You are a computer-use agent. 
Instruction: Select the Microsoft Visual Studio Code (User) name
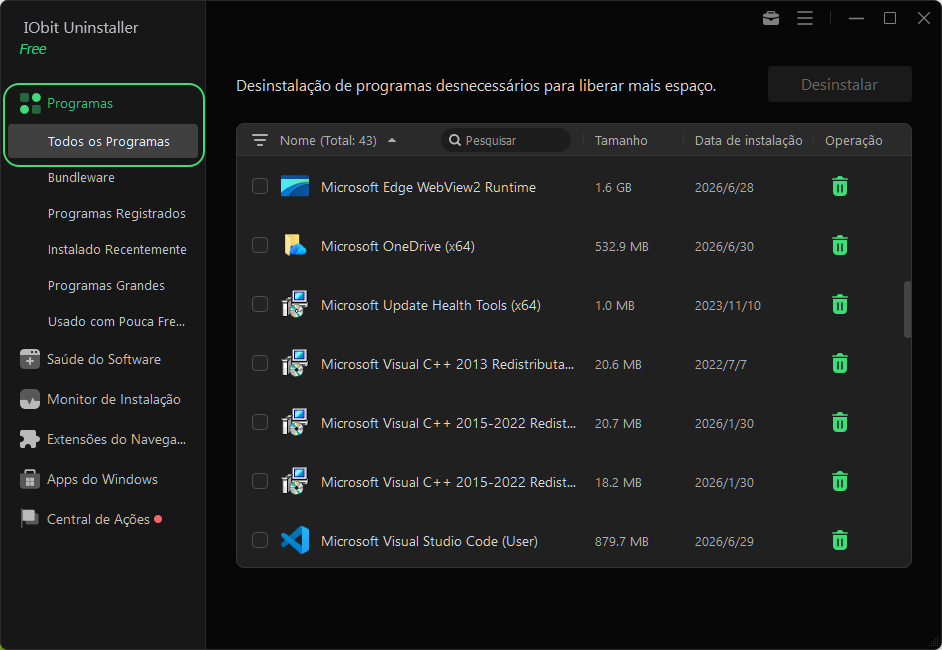429,541
